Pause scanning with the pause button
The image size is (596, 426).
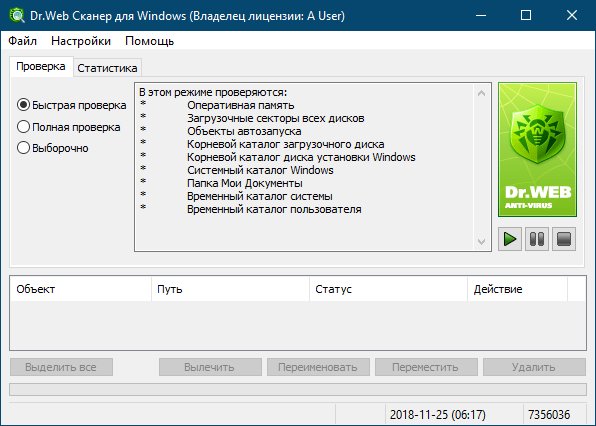pos(537,239)
